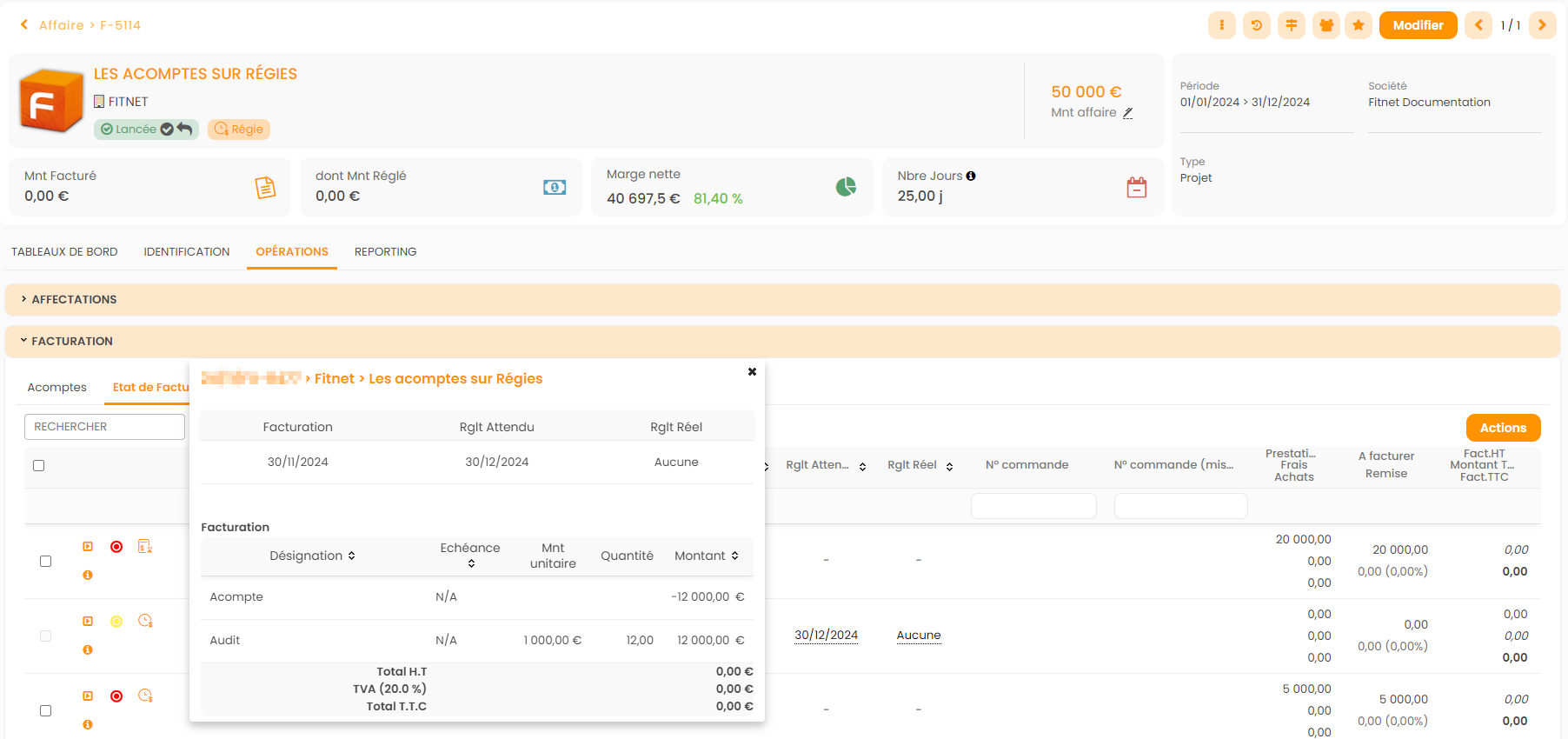Image resolution: width=1568 pixels, height=739 pixels.
Task: Click the signpost icon in top toolbar
Action: 1291,25
